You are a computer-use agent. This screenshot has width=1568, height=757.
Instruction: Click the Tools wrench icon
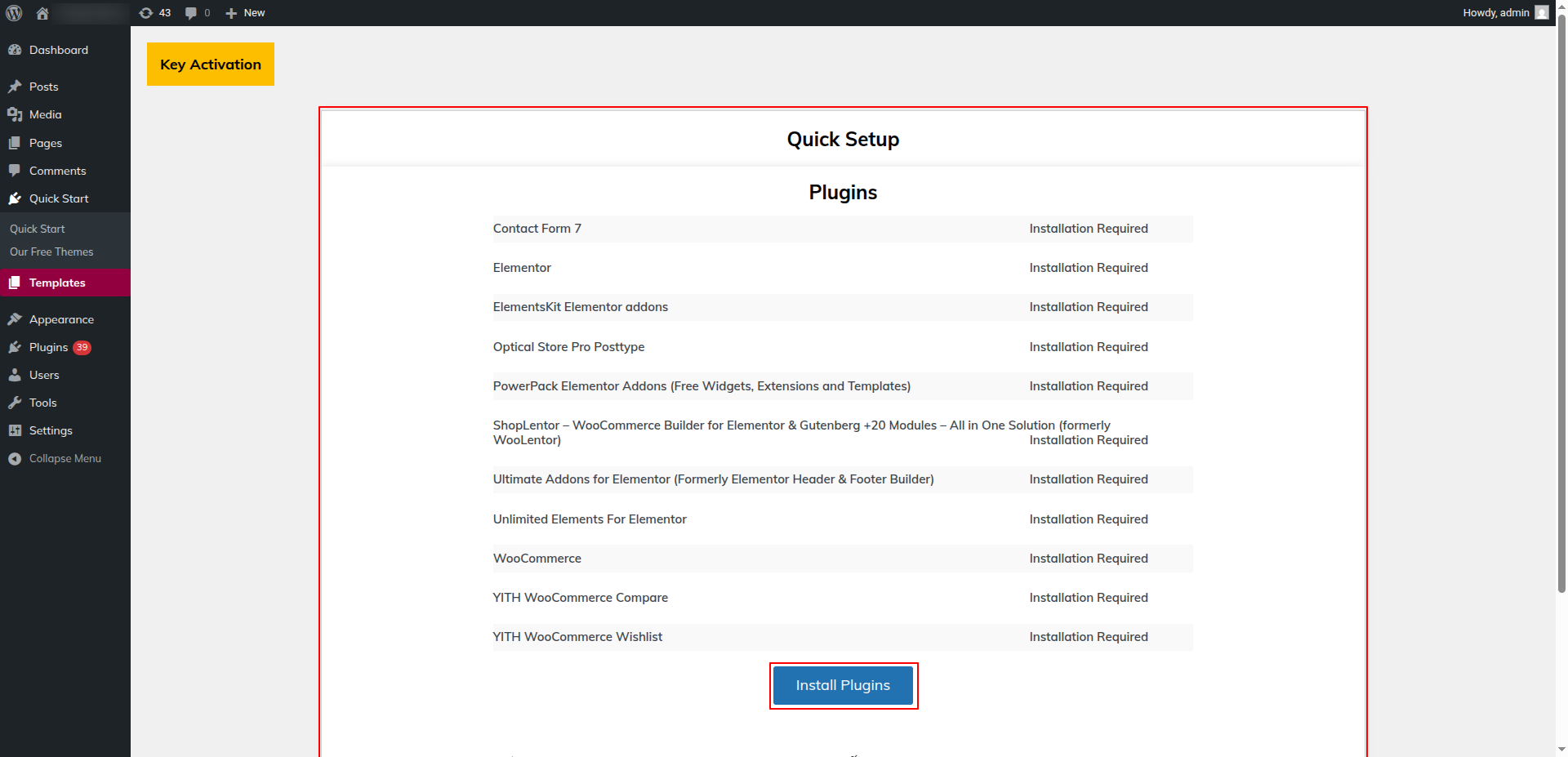(15, 403)
